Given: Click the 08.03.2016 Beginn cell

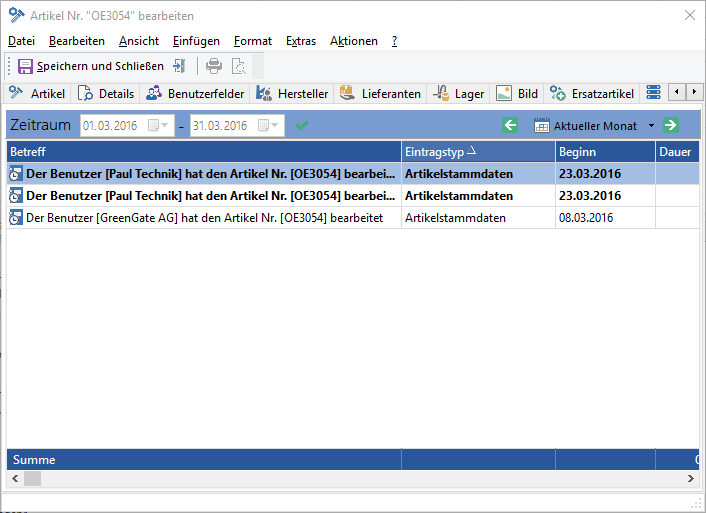Looking at the screenshot, I should tap(606, 218).
